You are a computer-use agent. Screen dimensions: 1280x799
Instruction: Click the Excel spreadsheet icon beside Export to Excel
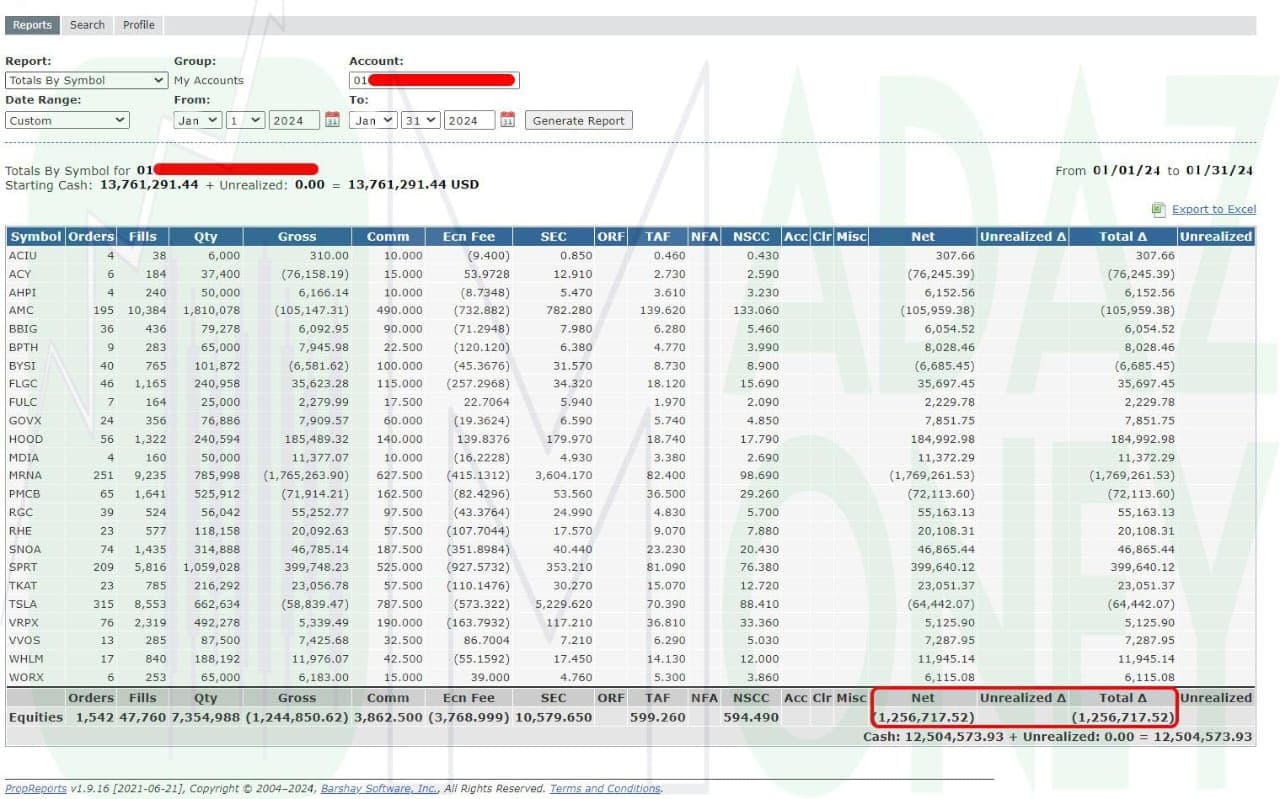[1157, 208]
